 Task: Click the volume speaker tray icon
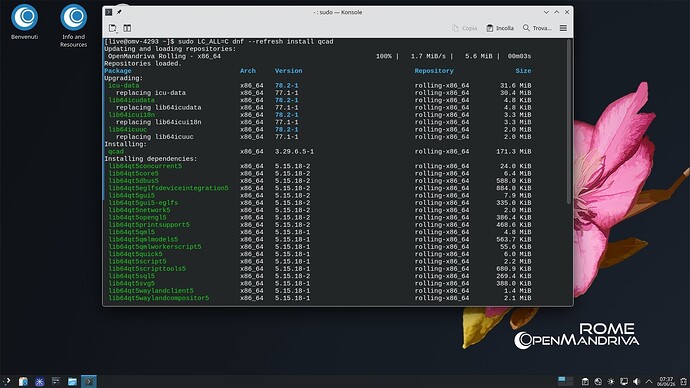[636, 381]
